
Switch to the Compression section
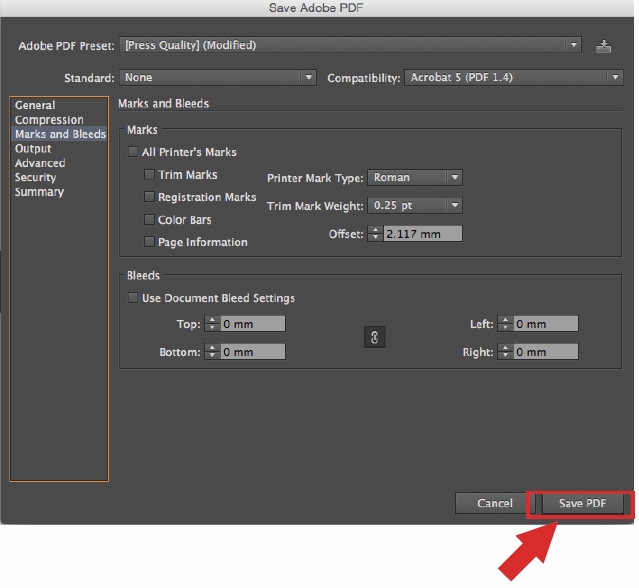tap(49, 120)
